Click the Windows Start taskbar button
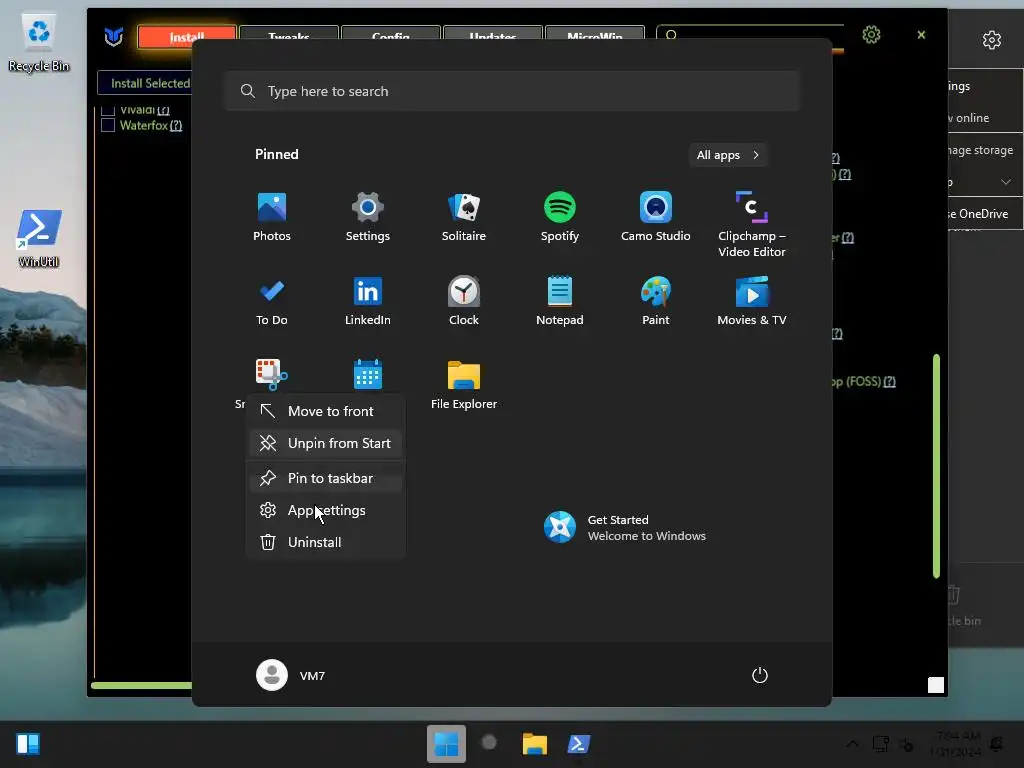This screenshot has height=768, width=1024. (446, 744)
